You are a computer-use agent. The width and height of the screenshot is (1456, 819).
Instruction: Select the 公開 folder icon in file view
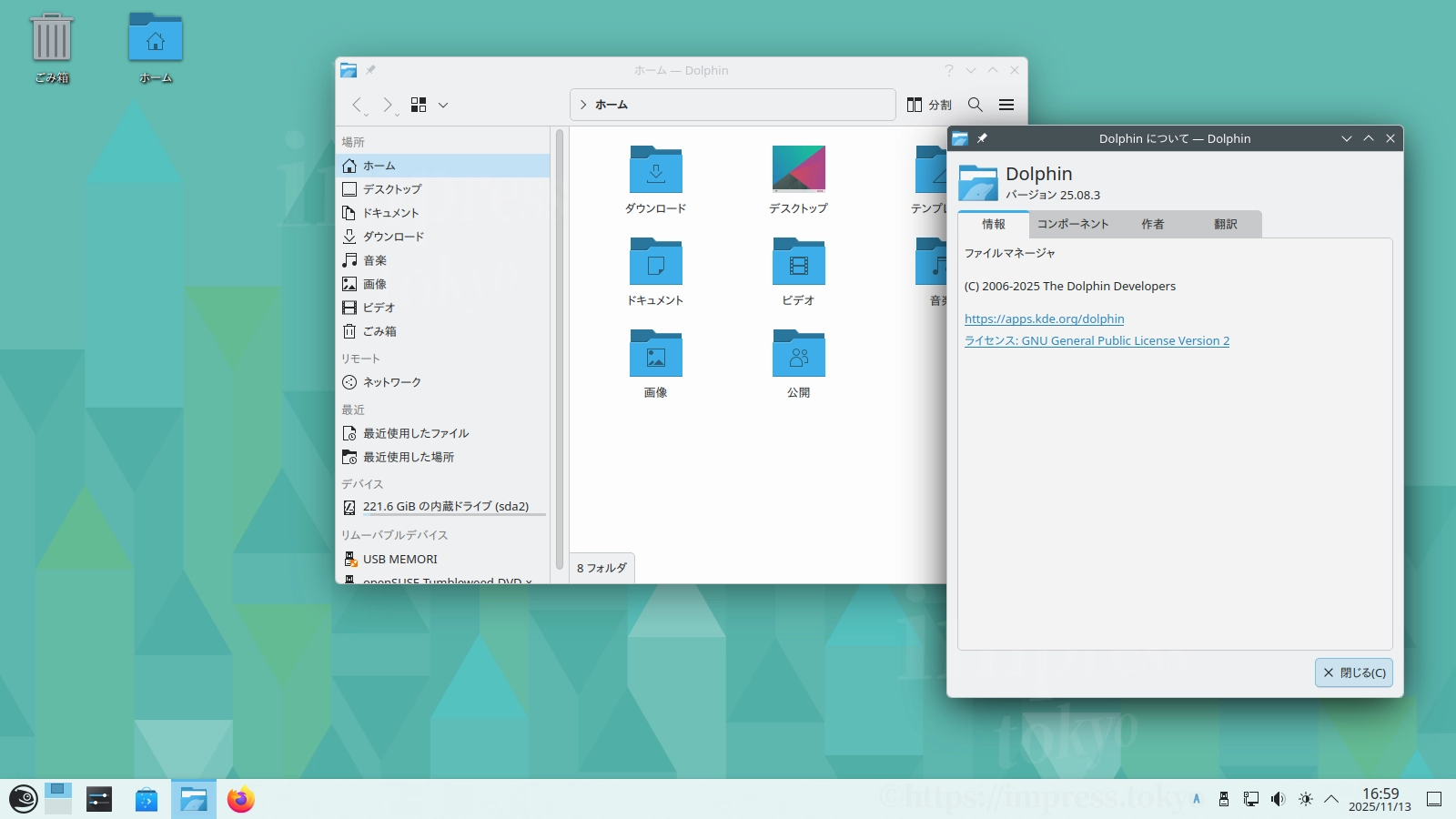coord(799,353)
